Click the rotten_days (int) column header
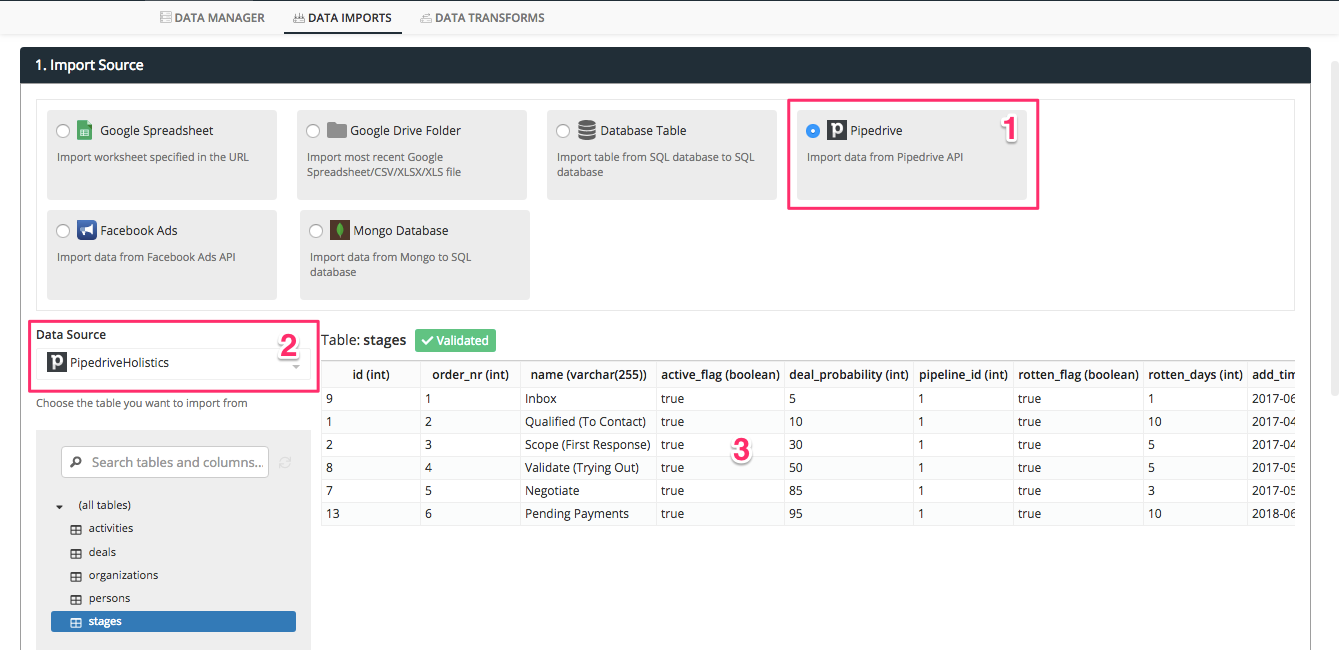Viewport: 1339px width, 650px height. (1195, 375)
